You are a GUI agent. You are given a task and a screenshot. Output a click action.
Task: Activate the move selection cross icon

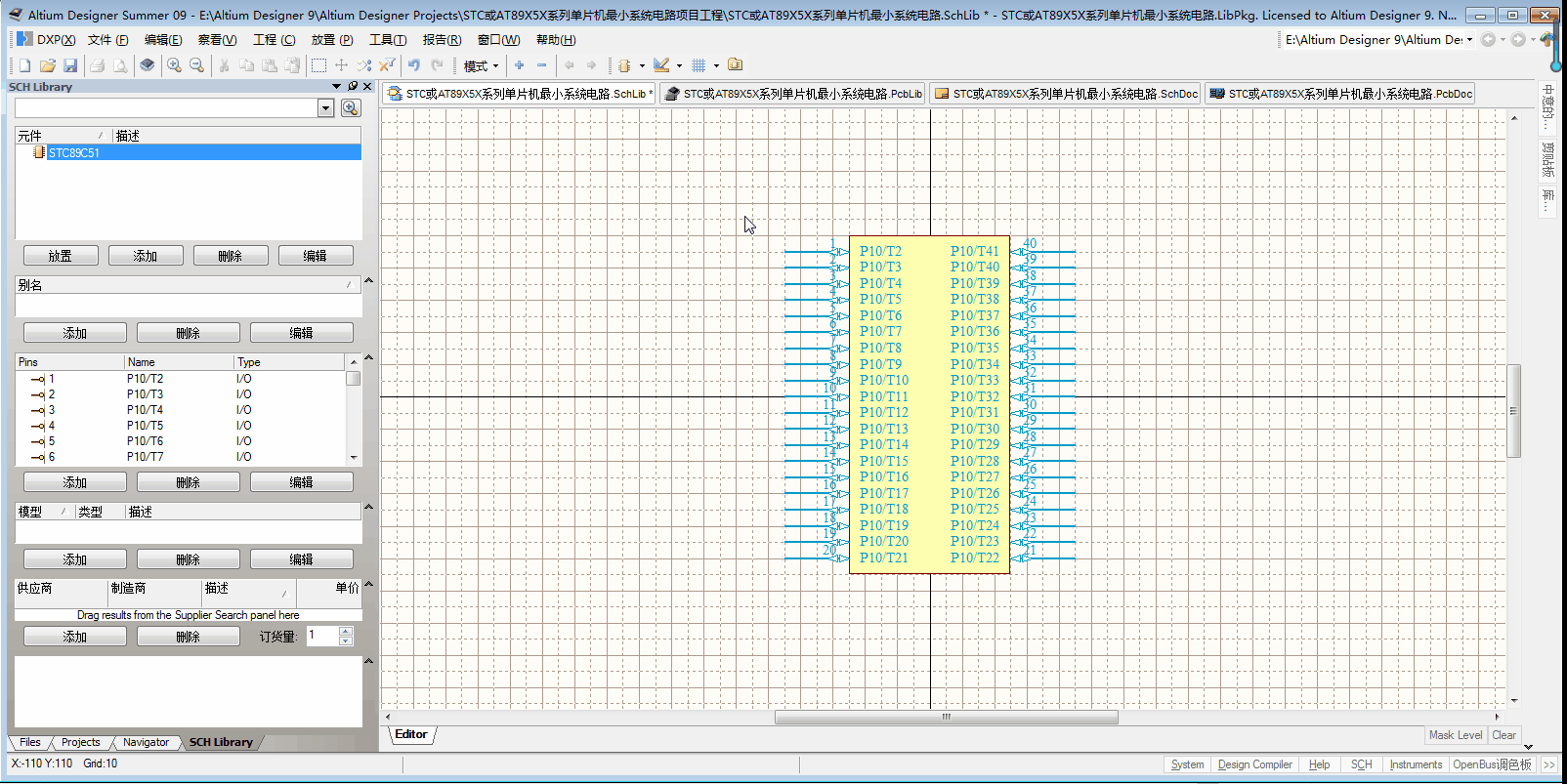[341, 65]
